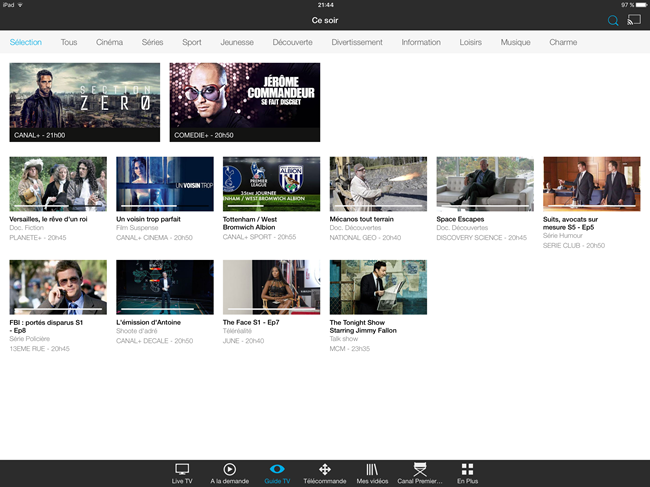The height and width of the screenshot is (487, 650).
Task: Click the JUNE - 20h40 text
Action: 243,341
